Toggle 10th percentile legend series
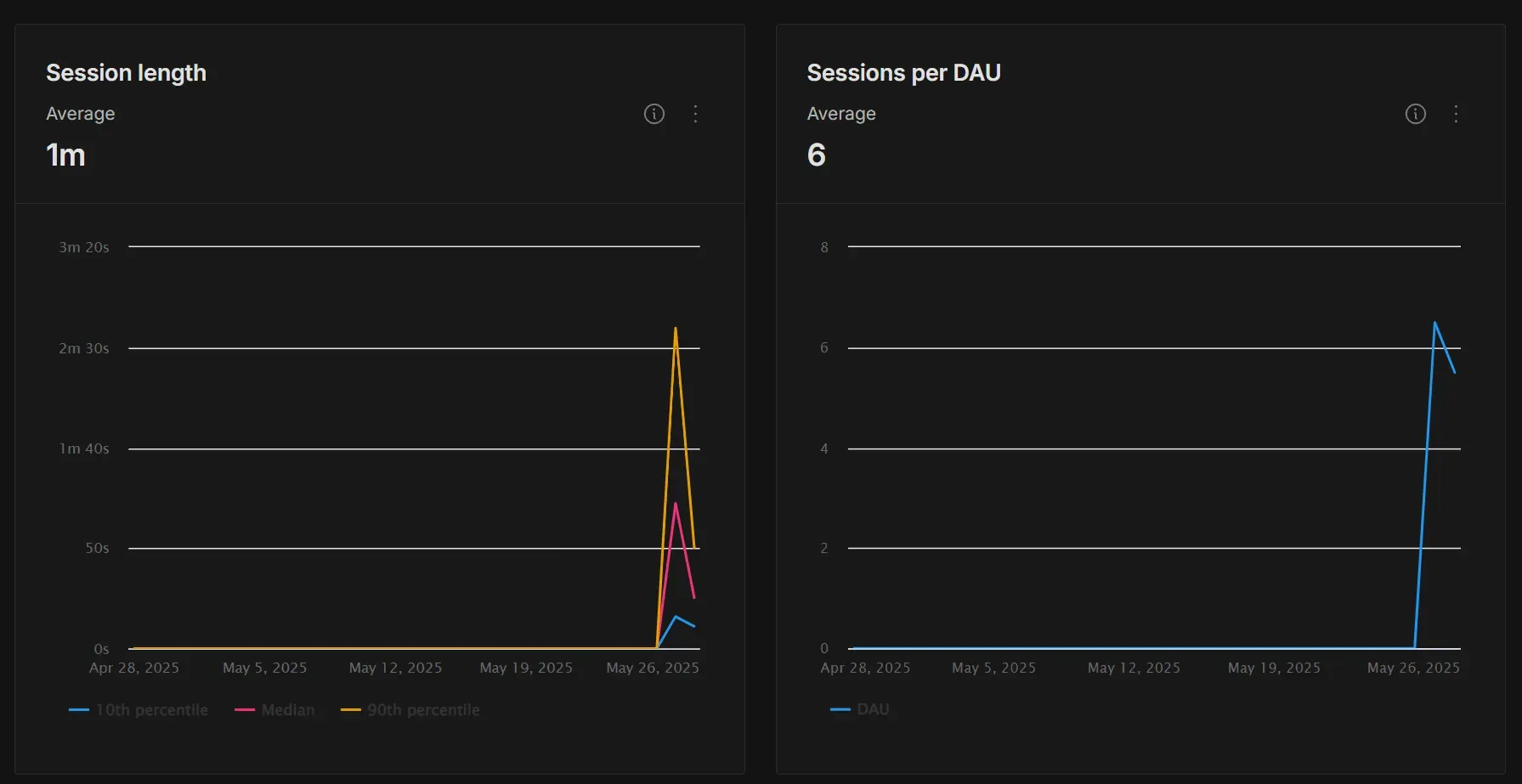The image size is (1522, 784). (139, 710)
